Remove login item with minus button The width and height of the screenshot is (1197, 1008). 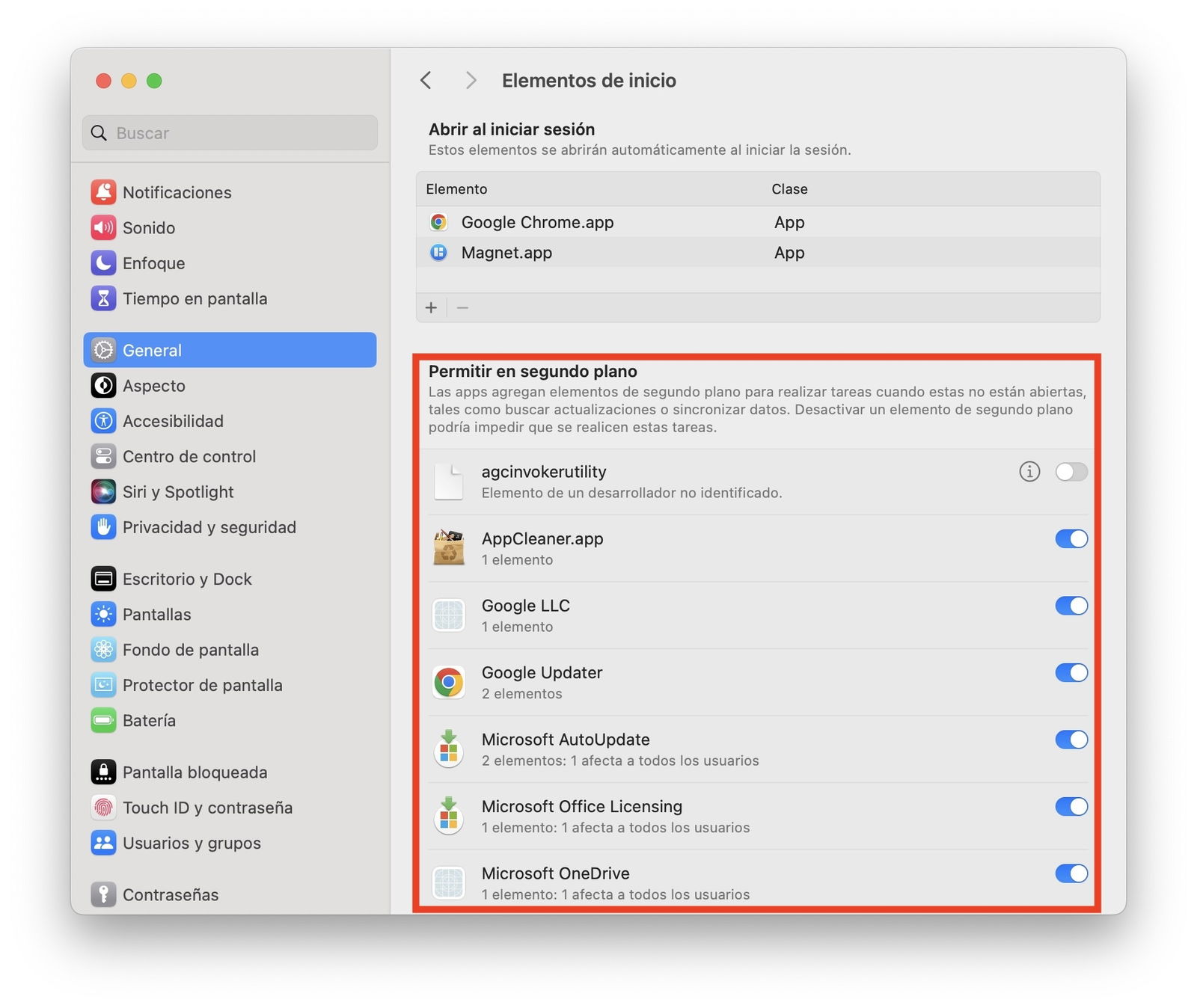coord(462,307)
